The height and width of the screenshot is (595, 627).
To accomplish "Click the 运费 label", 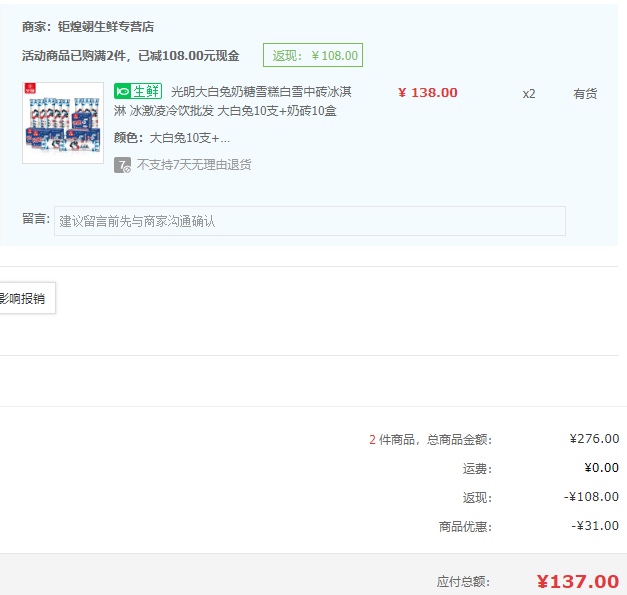I will (477, 469).
